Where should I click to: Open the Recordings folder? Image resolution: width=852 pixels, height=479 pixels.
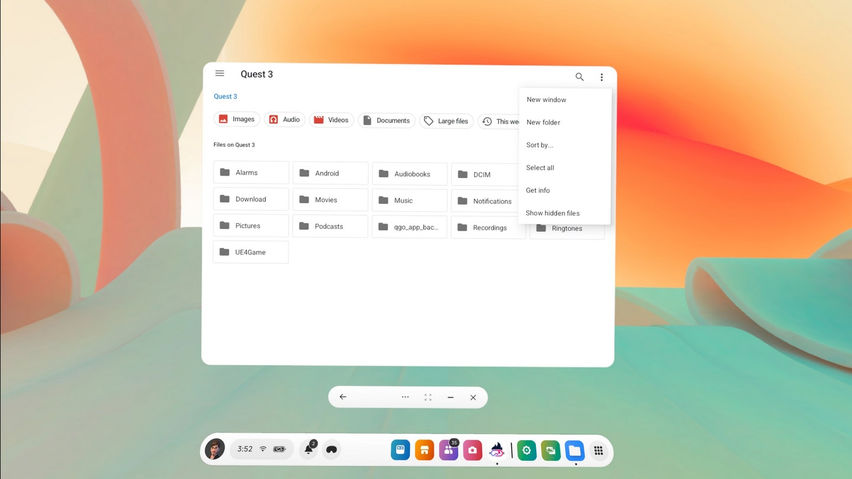[488, 228]
